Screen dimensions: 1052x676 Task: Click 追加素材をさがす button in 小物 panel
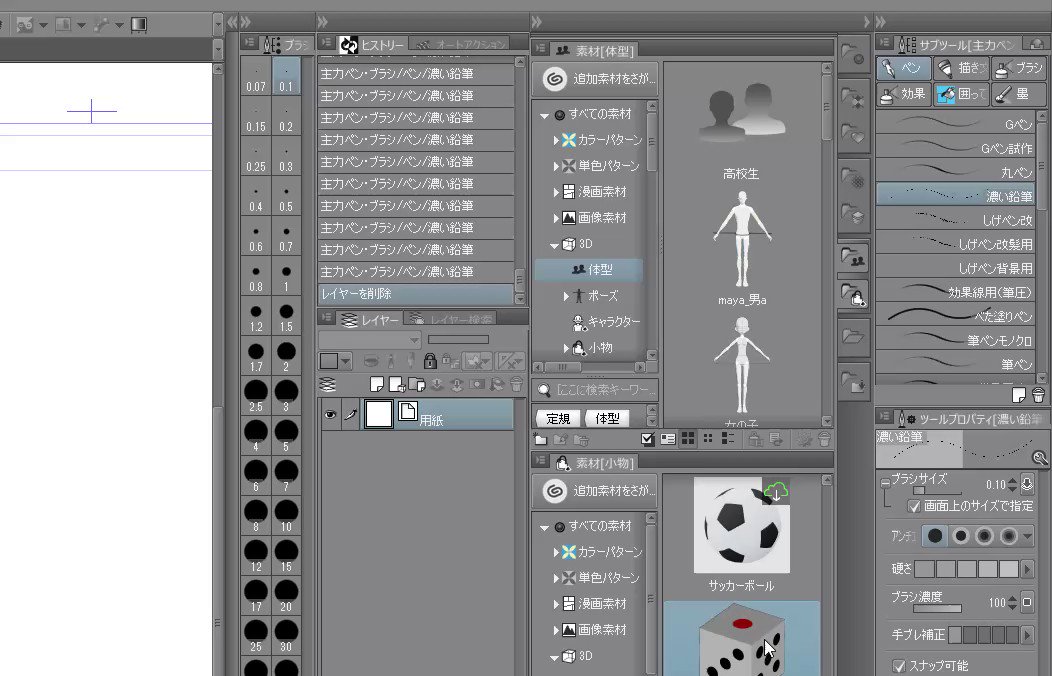[596, 491]
